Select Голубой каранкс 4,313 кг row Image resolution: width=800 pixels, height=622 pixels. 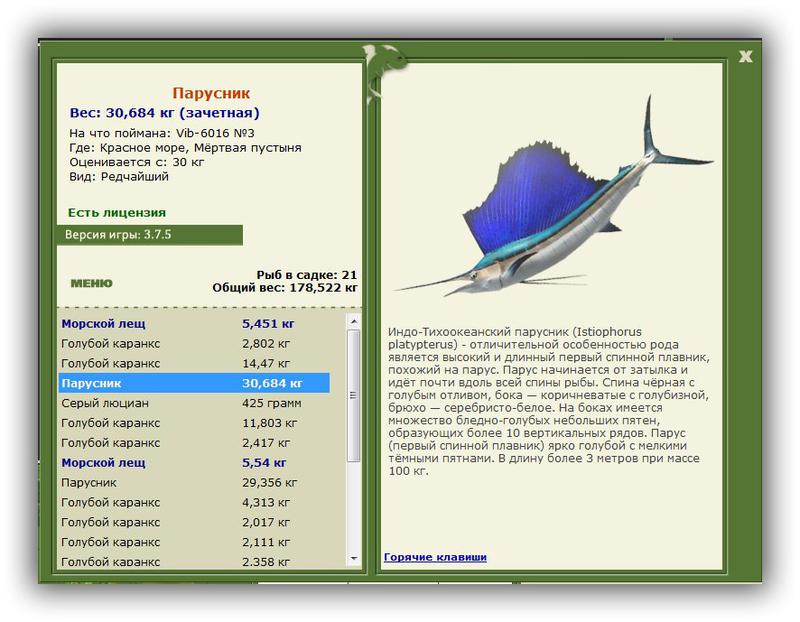click(x=194, y=503)
